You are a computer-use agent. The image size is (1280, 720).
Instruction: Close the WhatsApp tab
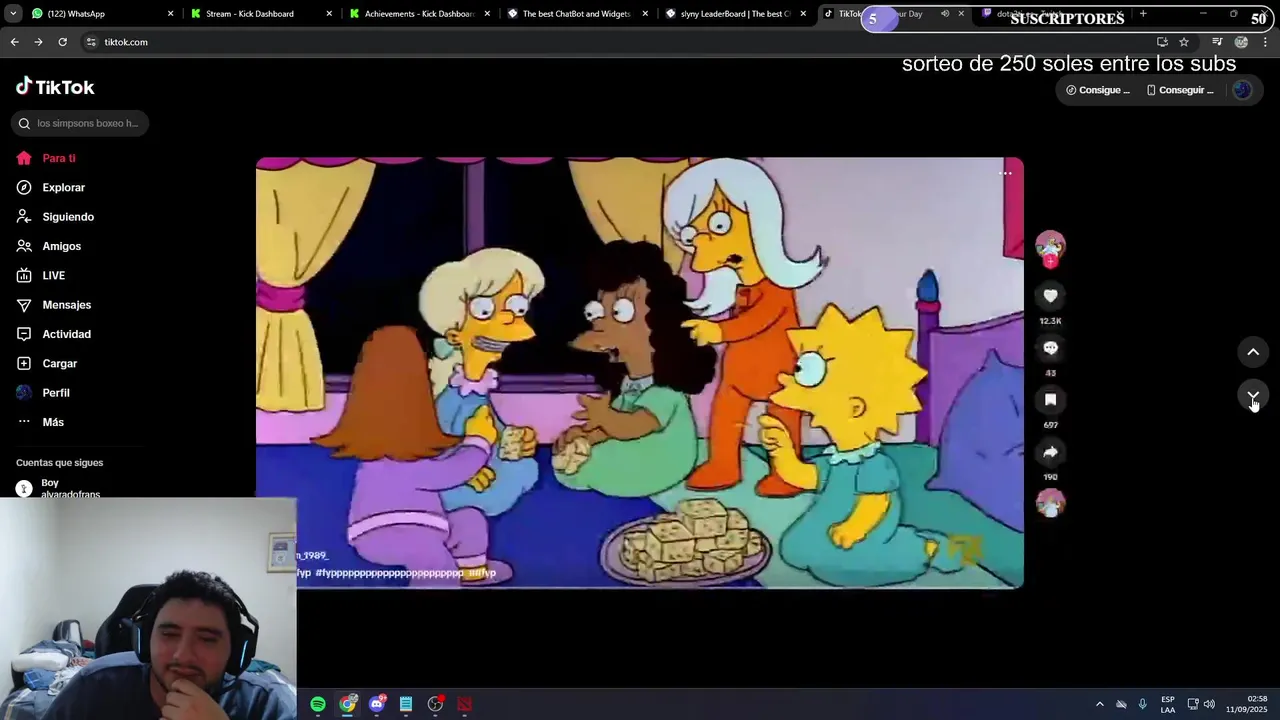[171, 14]
